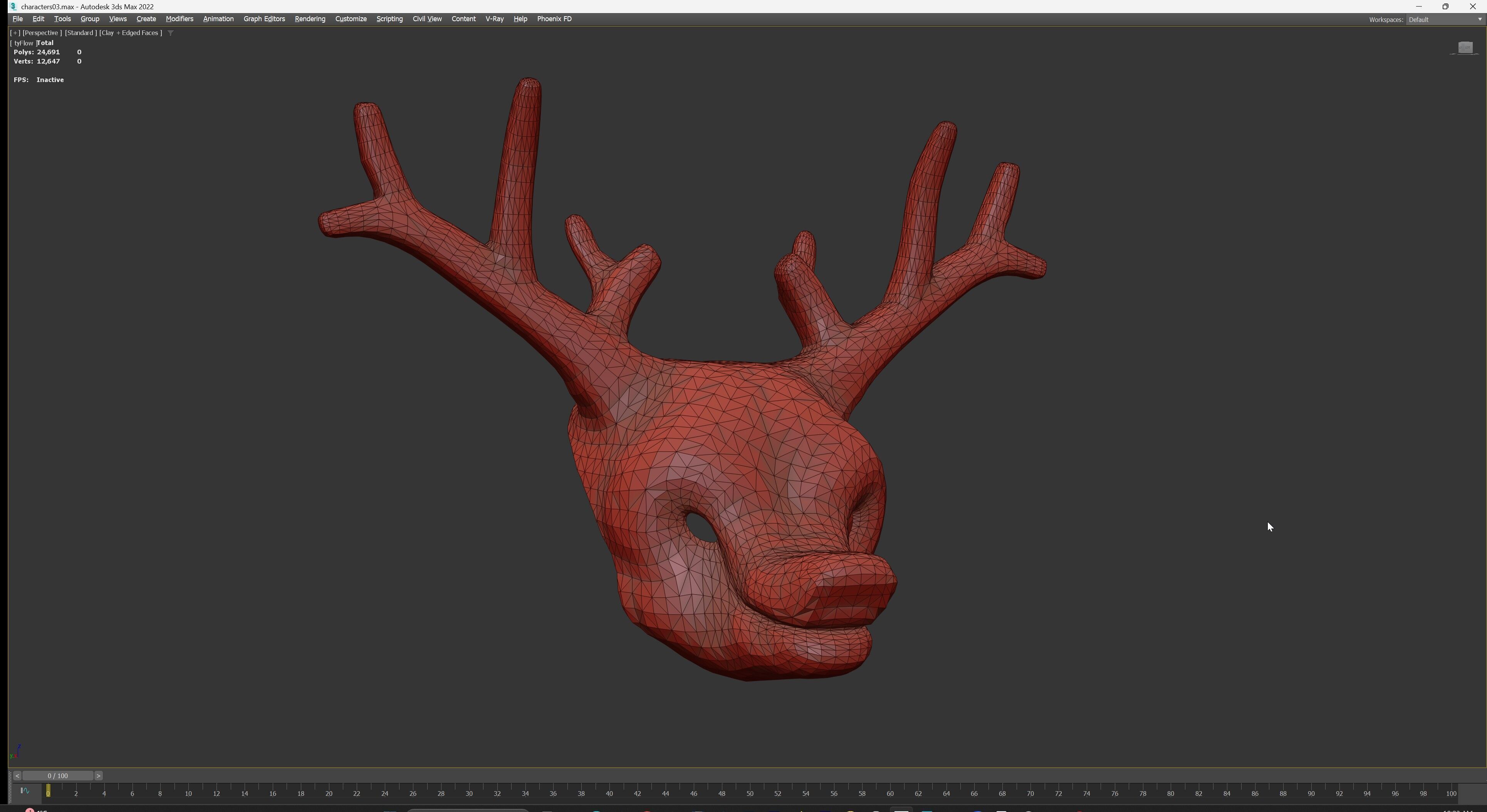
Task: Step to the next frame arrow
Action: [98, 776]
